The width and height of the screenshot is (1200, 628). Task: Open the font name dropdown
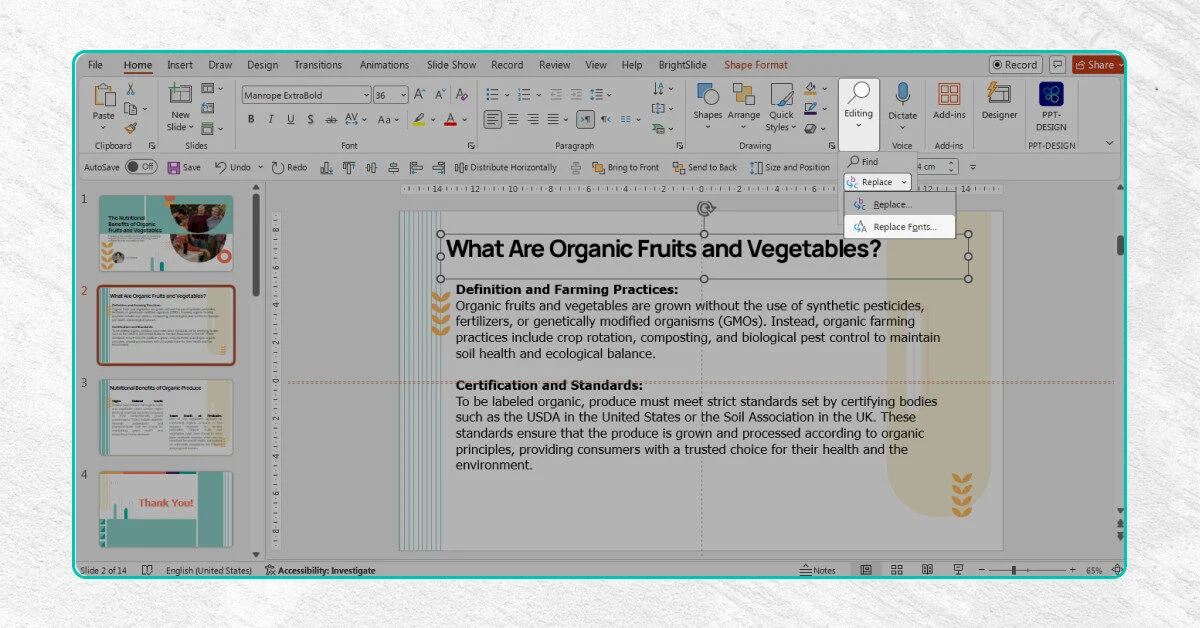365,95
